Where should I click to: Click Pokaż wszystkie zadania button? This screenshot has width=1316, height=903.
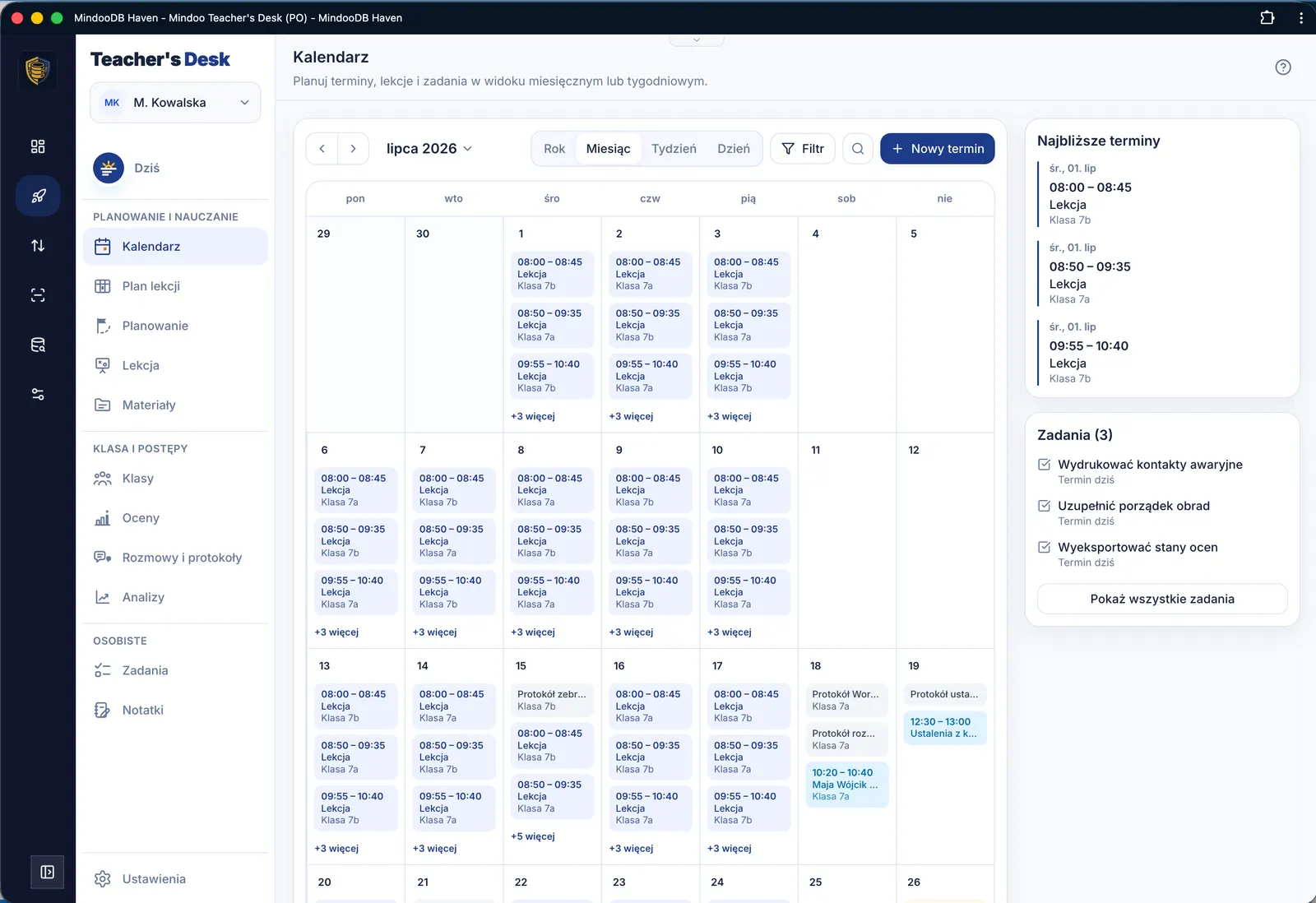tap(1161, 599)
